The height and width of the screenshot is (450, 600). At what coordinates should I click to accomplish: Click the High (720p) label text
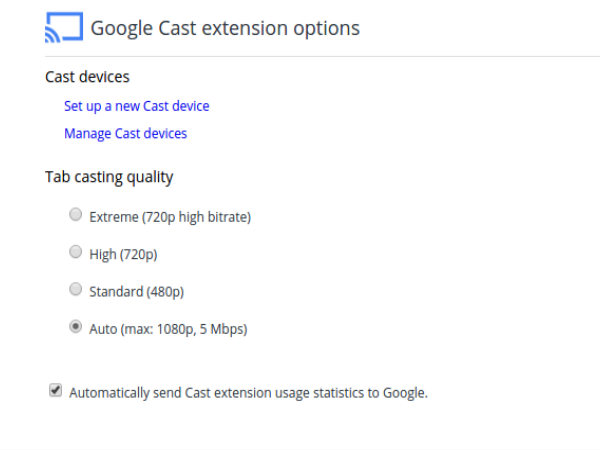(x=123, y=254)
